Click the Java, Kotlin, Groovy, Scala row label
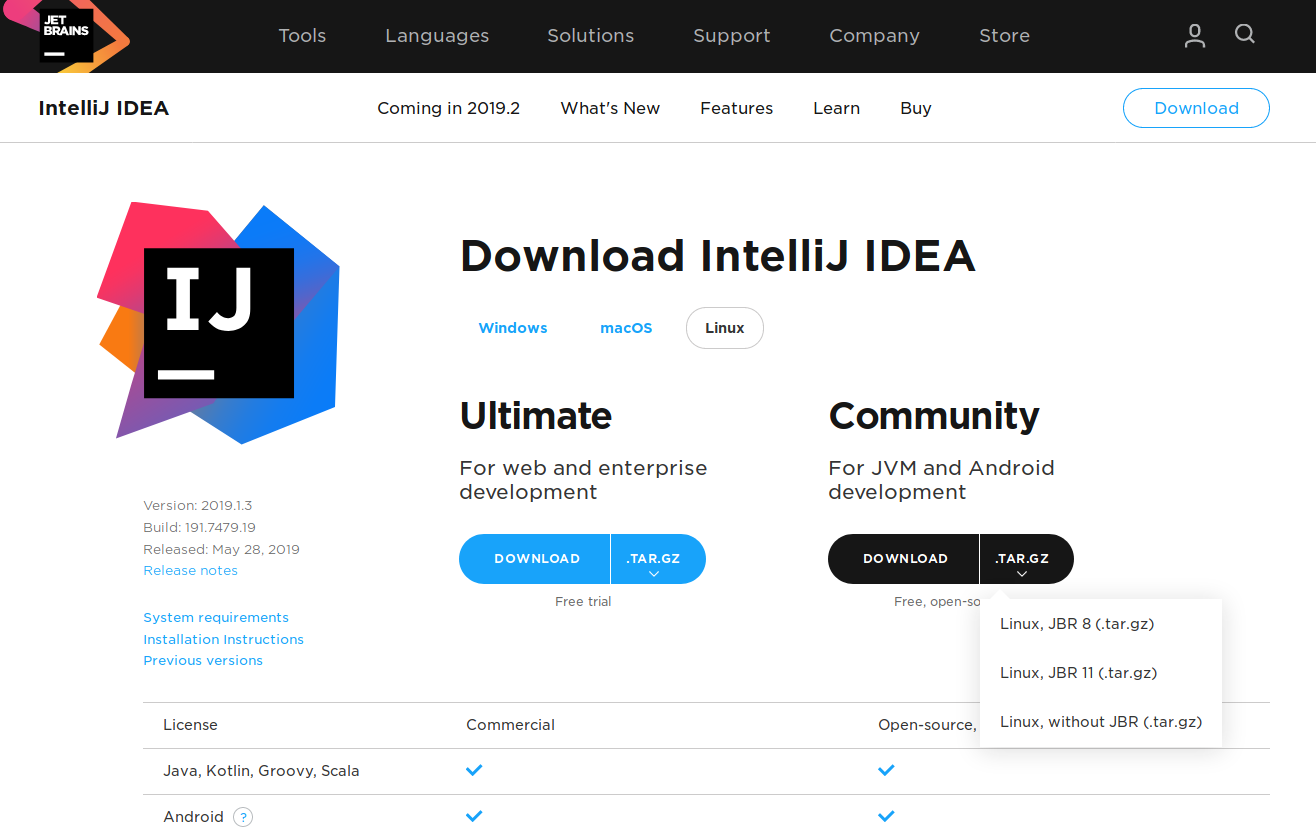Screen dimensions: 1316x840 point(261,771)
